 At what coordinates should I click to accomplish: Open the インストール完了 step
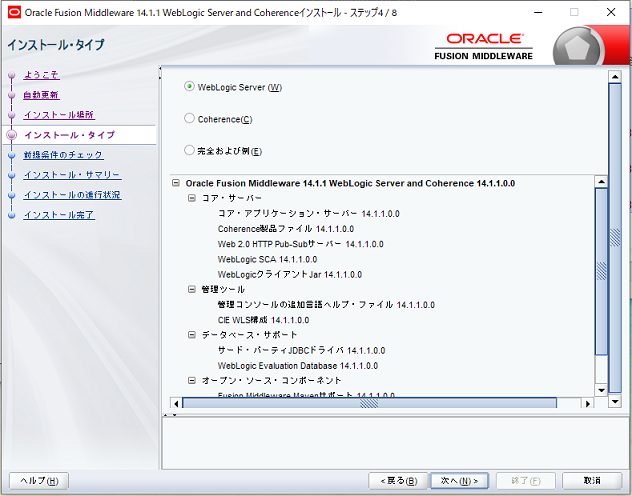coord(59,215)
